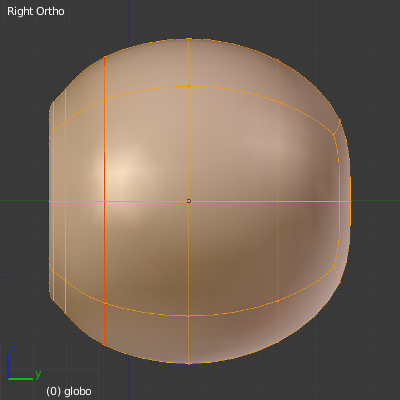Select the vertex at the top of the center edge
400x400 pixels.
coord(189,39)
